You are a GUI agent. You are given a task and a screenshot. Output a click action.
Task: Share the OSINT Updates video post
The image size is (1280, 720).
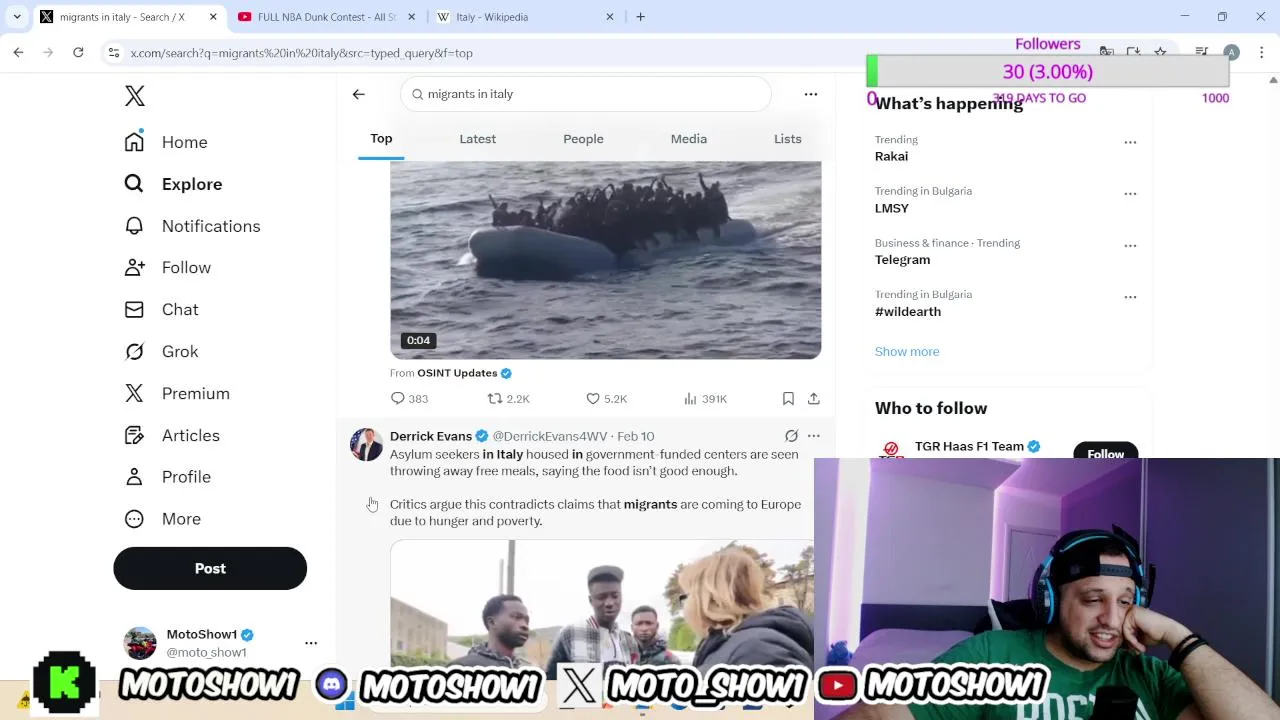[814, 399]
